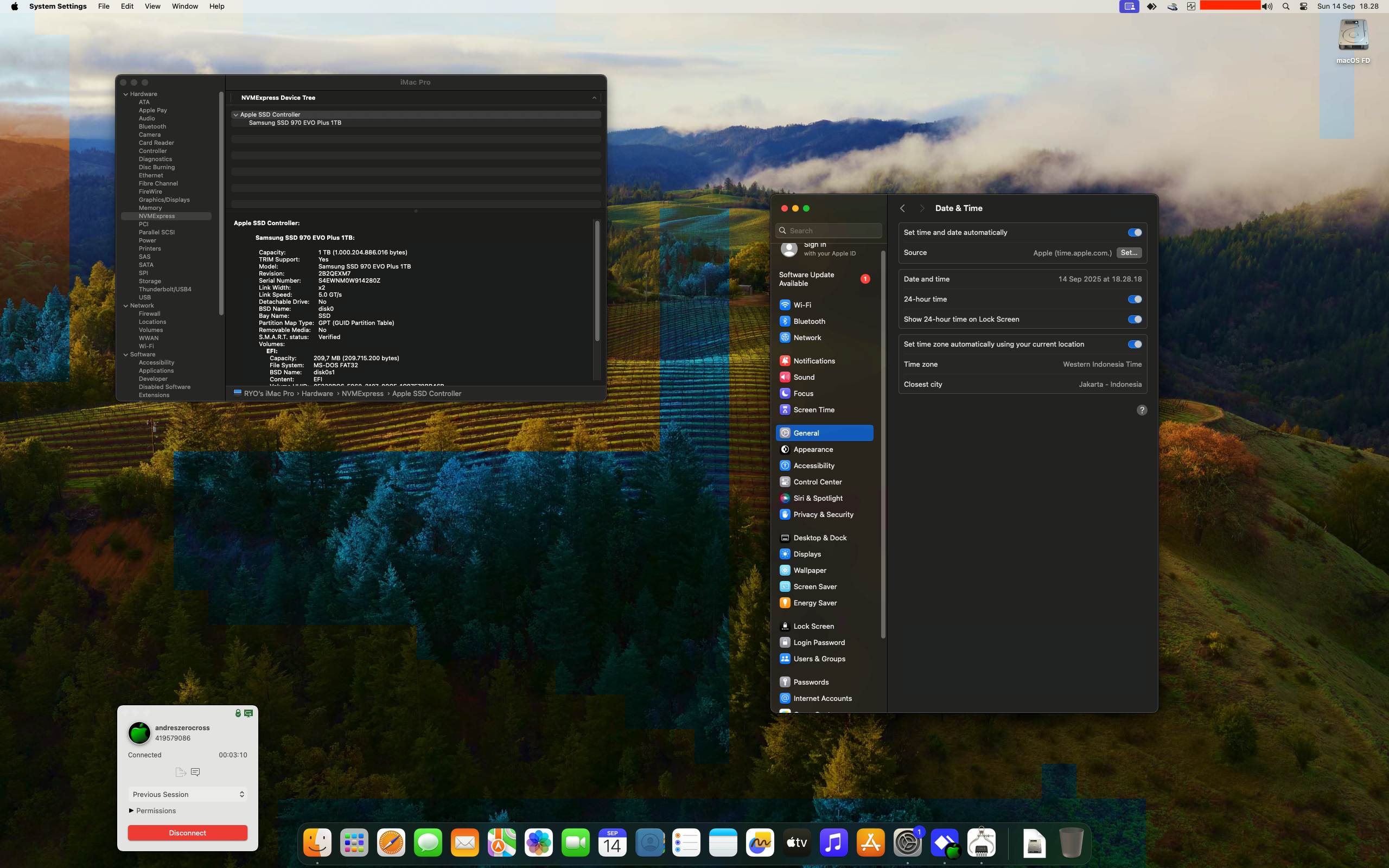This screenshot has height=868, width=1389.
Task: Open the Previous Session dropdown
Action: pos(188,795)
